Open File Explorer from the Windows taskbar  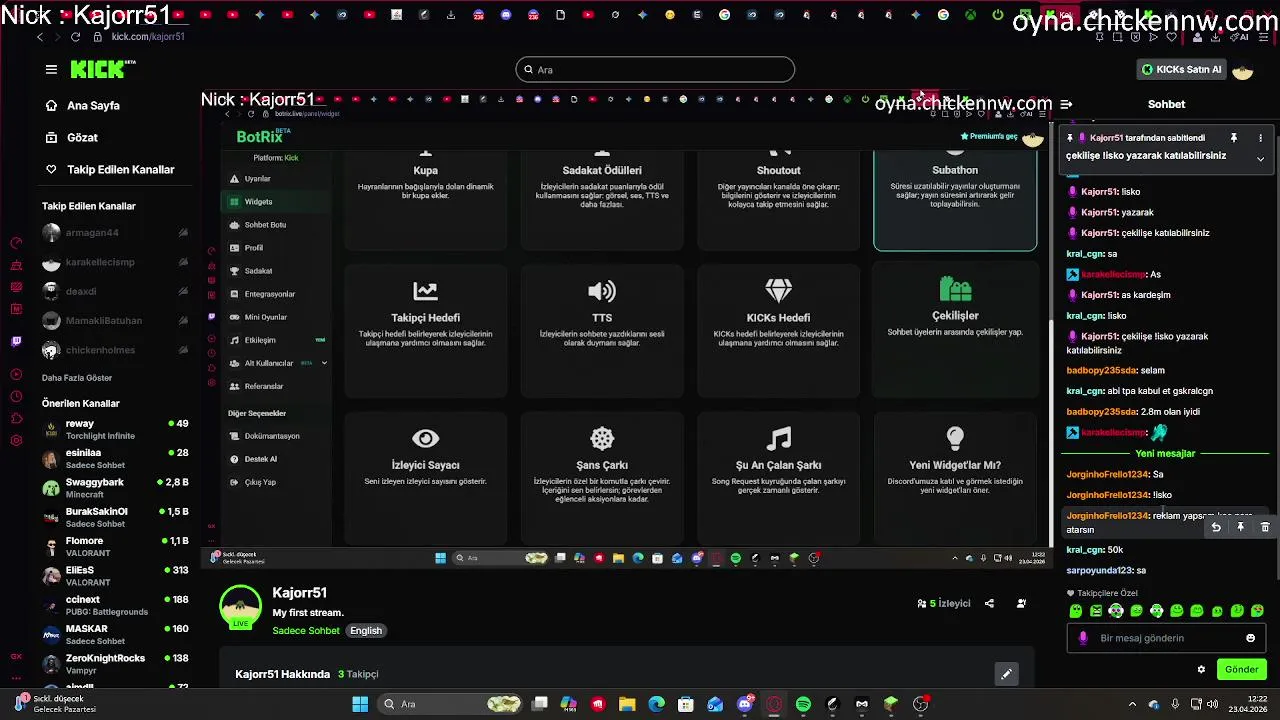(x=627, y=704)
